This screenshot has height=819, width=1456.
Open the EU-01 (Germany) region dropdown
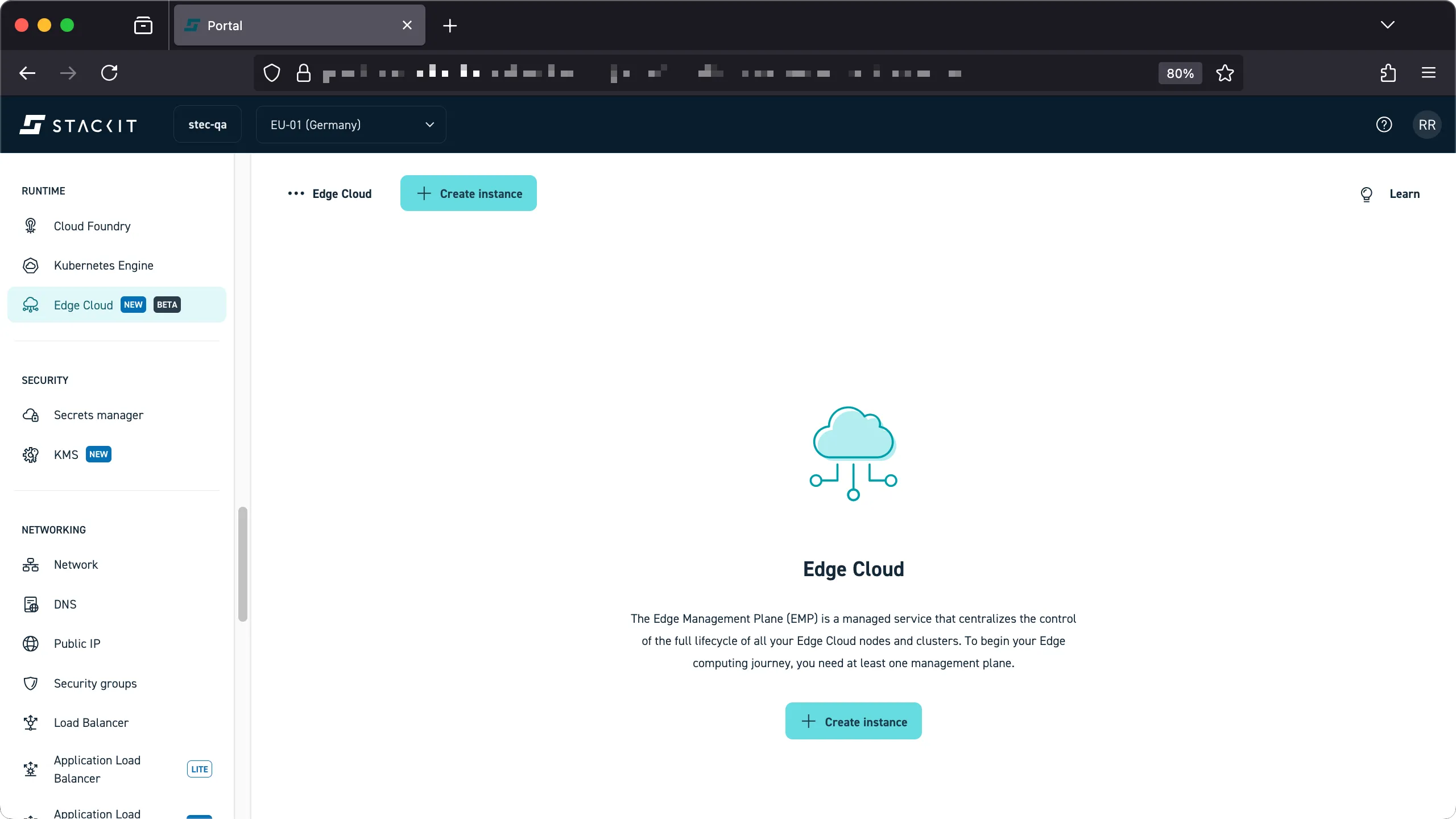click(350, 125)
